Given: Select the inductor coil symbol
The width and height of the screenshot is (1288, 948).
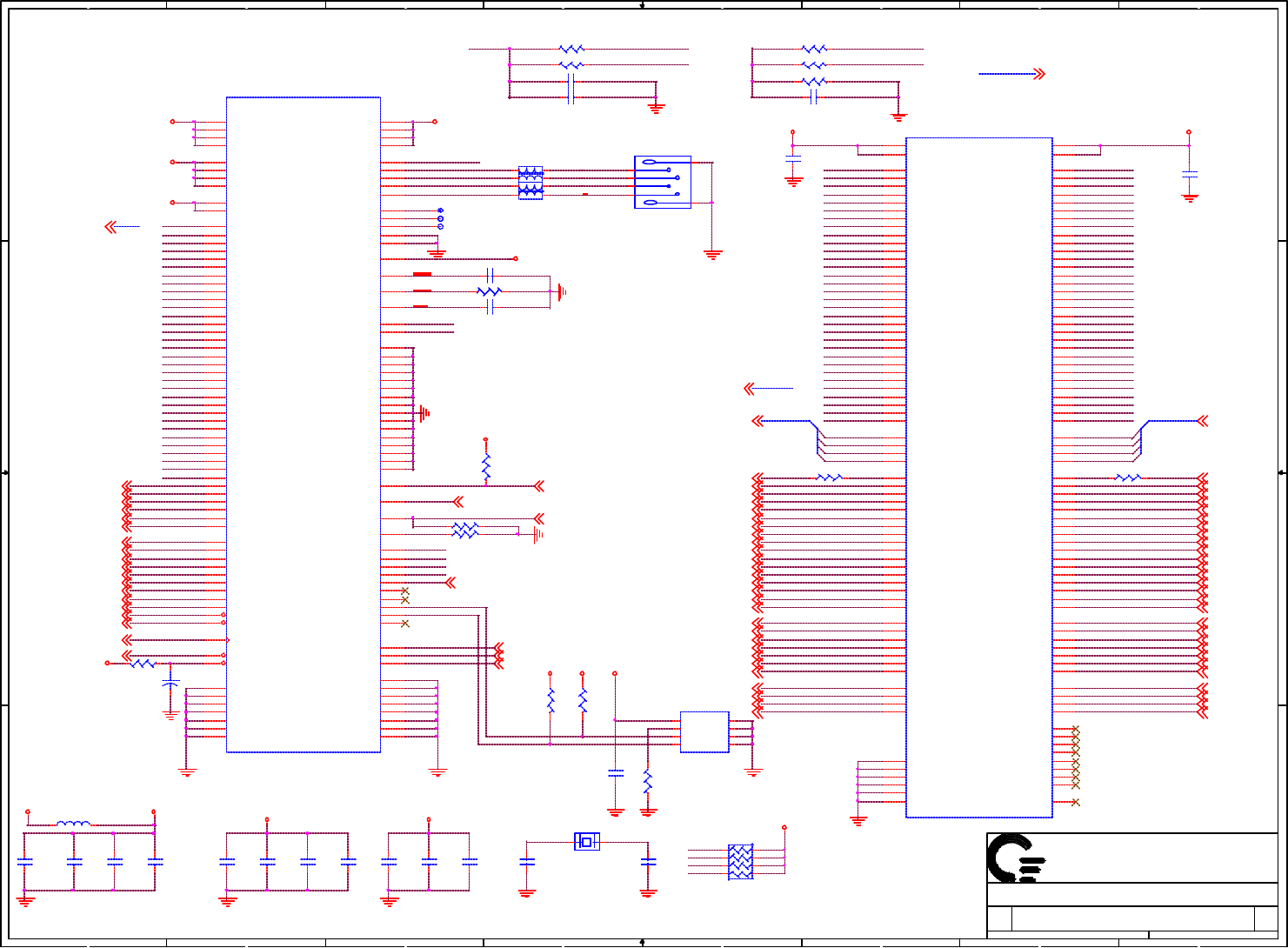Looking at the screenshot, I should tap(73, 823).
